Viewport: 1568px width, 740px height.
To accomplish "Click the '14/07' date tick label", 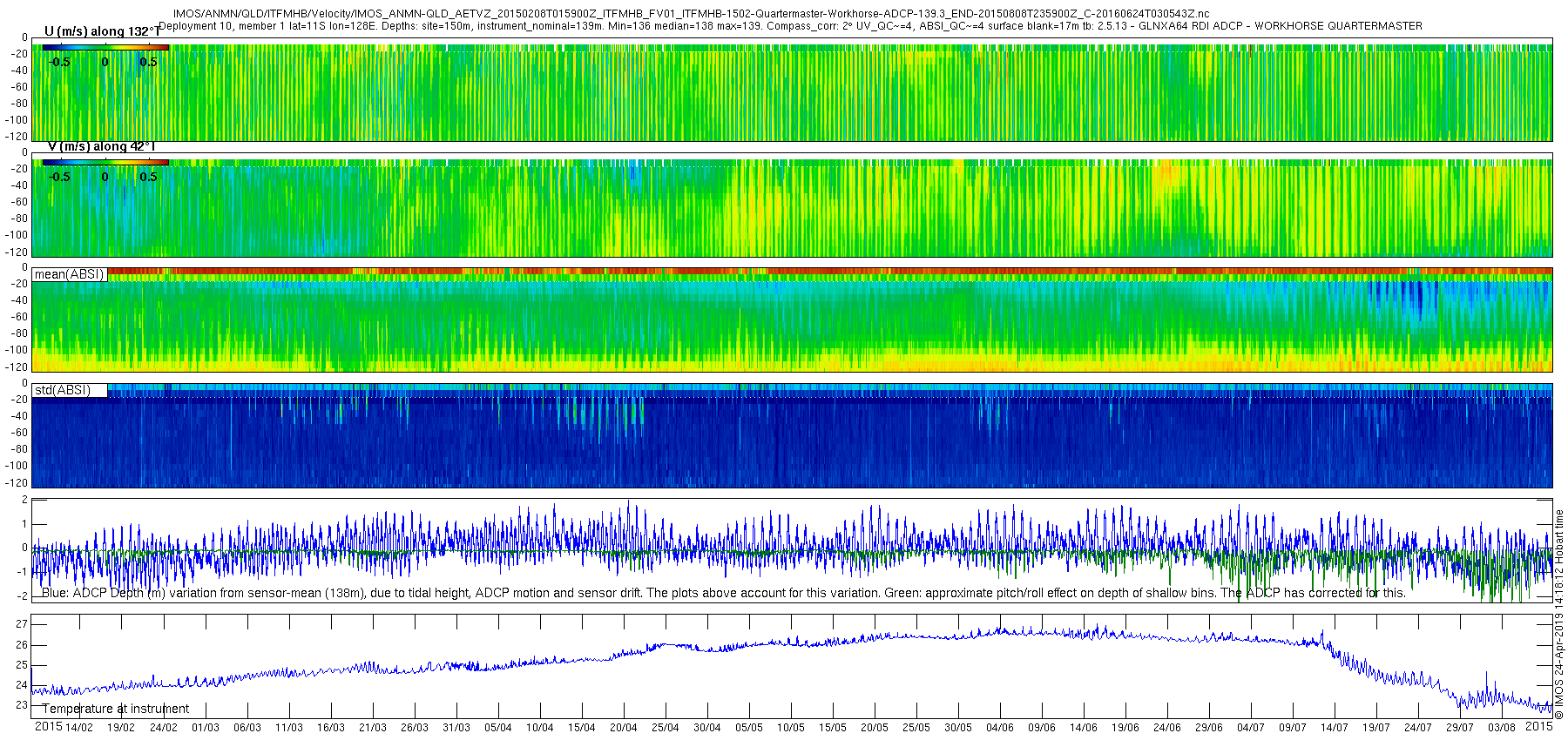I will 1335,728.
